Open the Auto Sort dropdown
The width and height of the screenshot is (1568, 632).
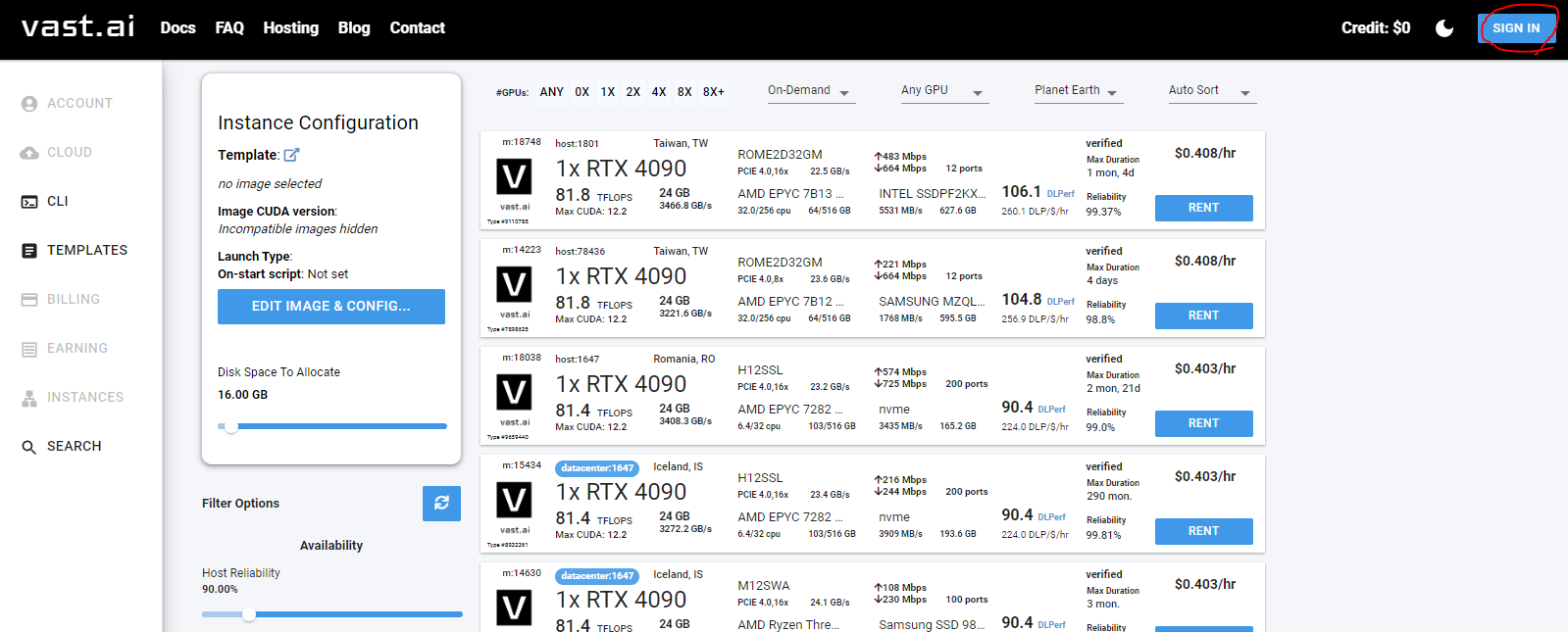pos(1211,91)
